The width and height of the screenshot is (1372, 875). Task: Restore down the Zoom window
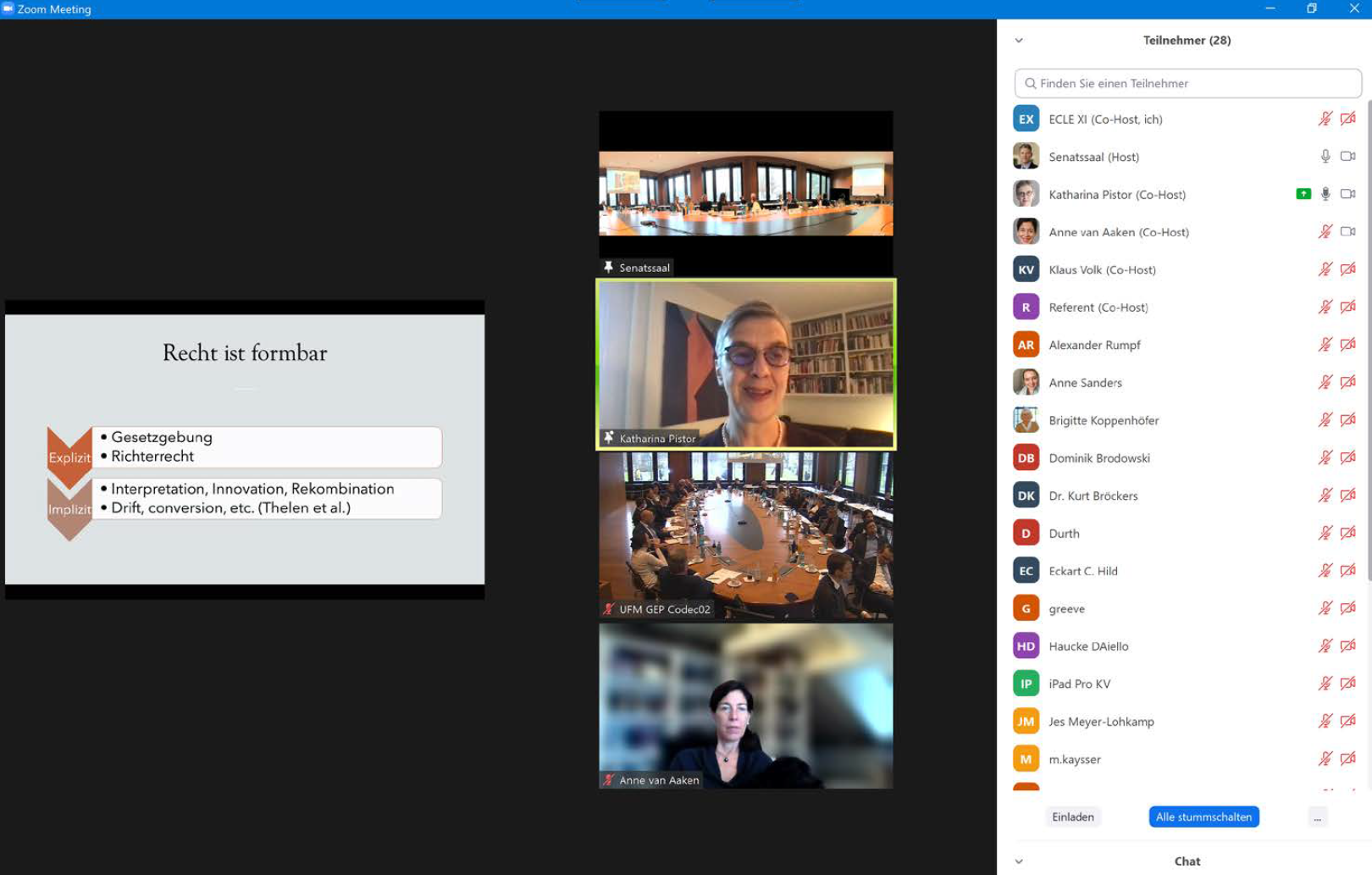pyautogui.click(x=1312, y=8)
